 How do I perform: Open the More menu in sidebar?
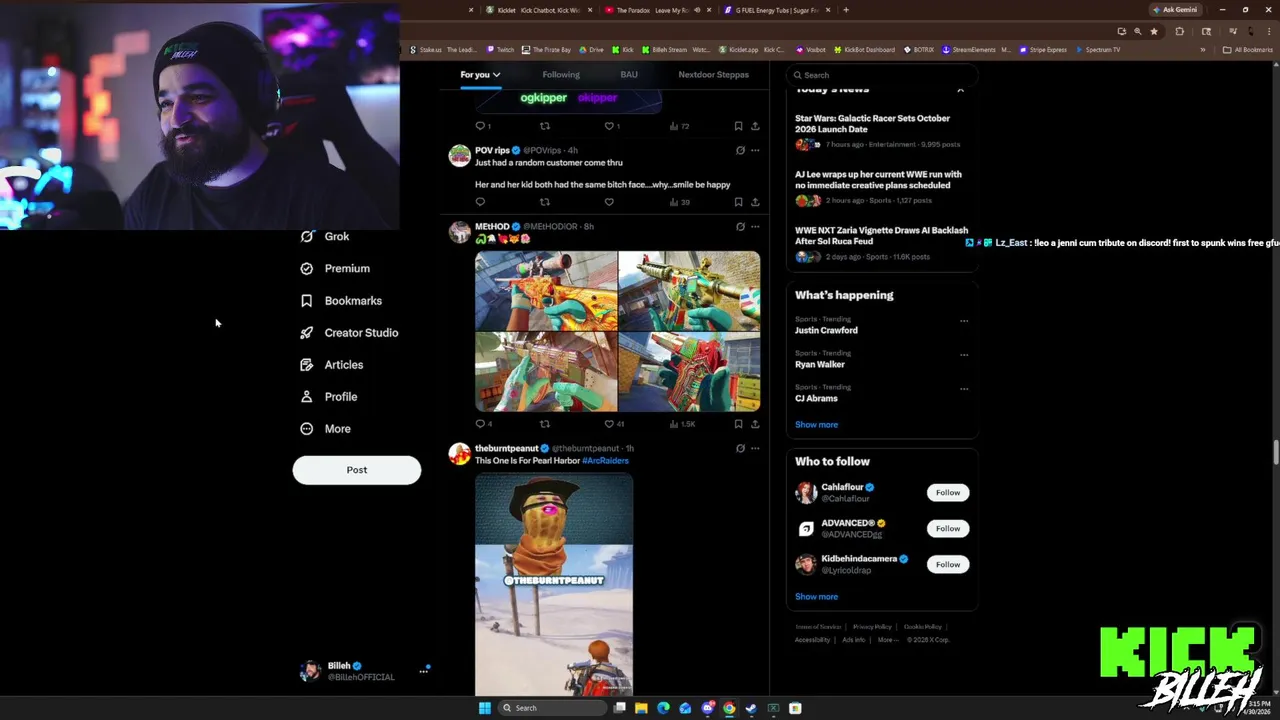tap(326, 429)
